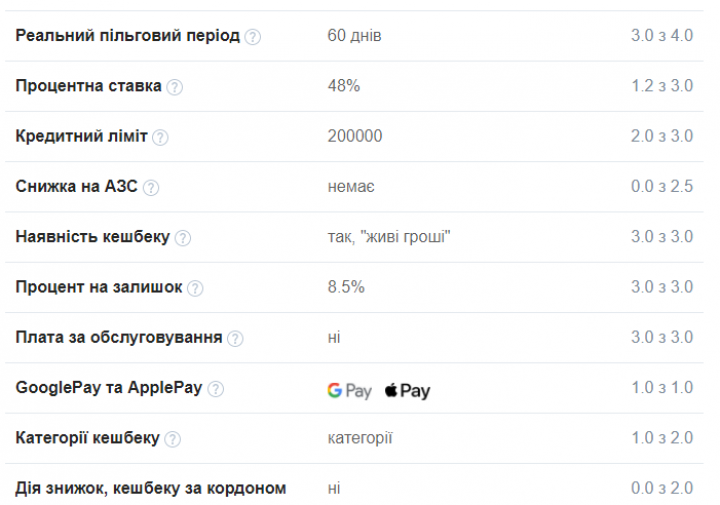Click question mark next to Категорії кешбеку
Viewport: 720px width, 505px height.
click(173, 439)
